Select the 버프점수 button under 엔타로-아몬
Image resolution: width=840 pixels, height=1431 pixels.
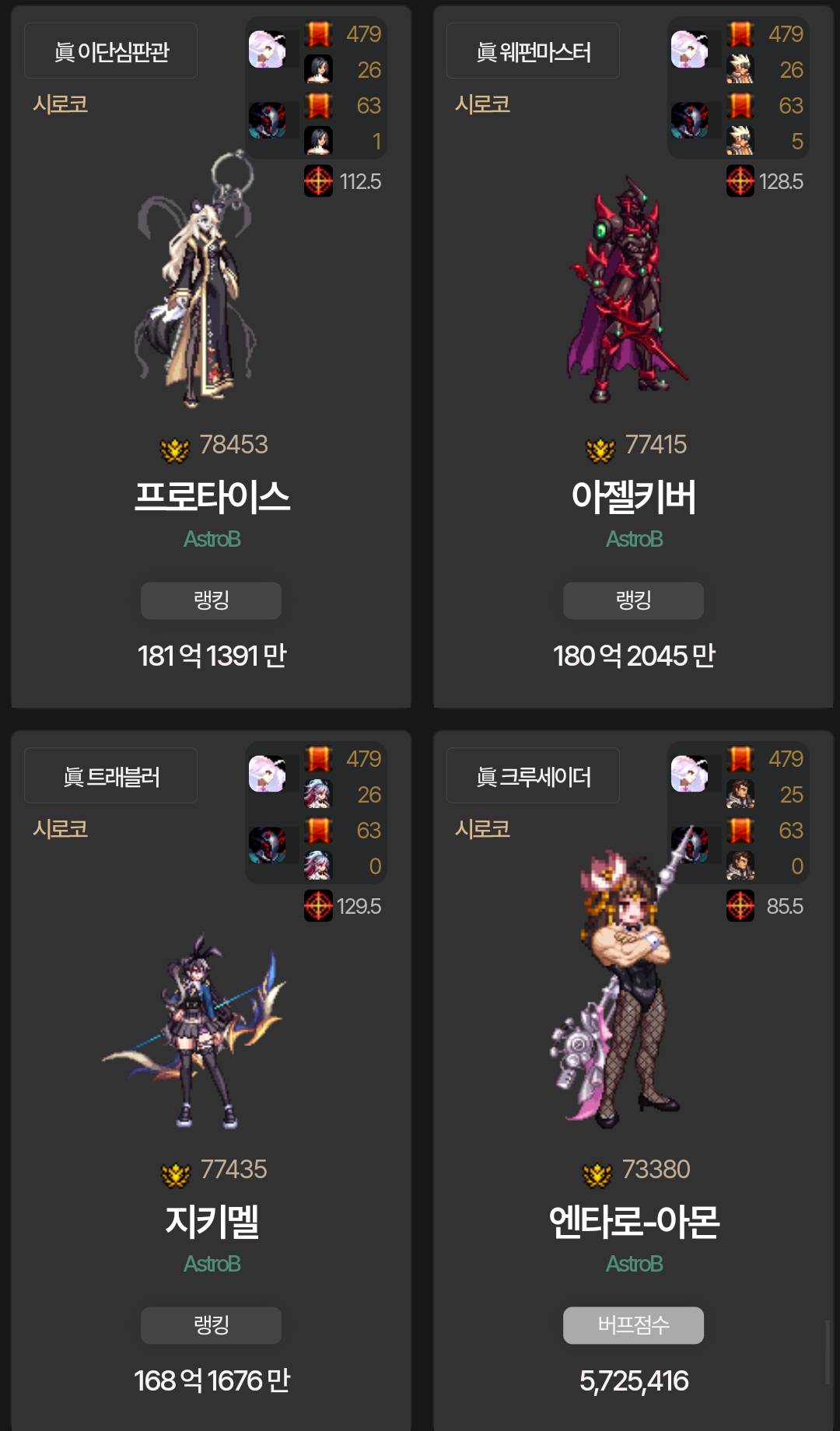[x=633, y=1325]
